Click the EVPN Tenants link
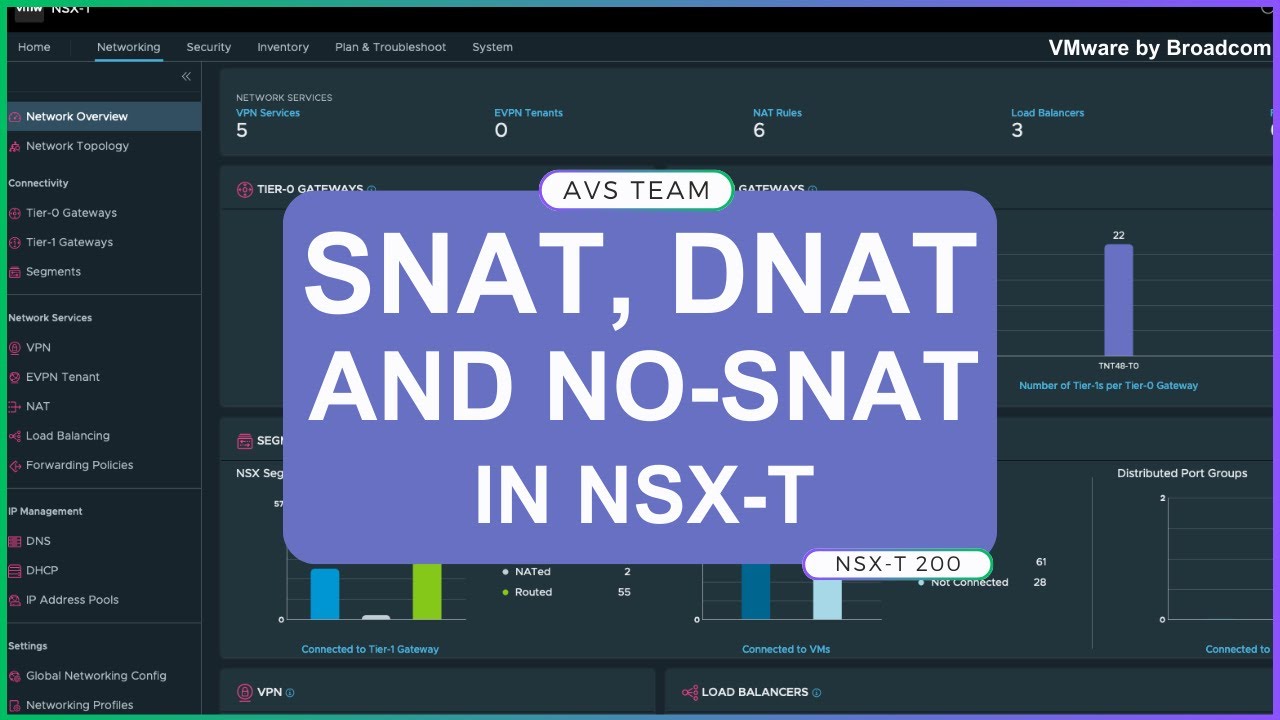The image size is (1280, 720). coord(528,113)
